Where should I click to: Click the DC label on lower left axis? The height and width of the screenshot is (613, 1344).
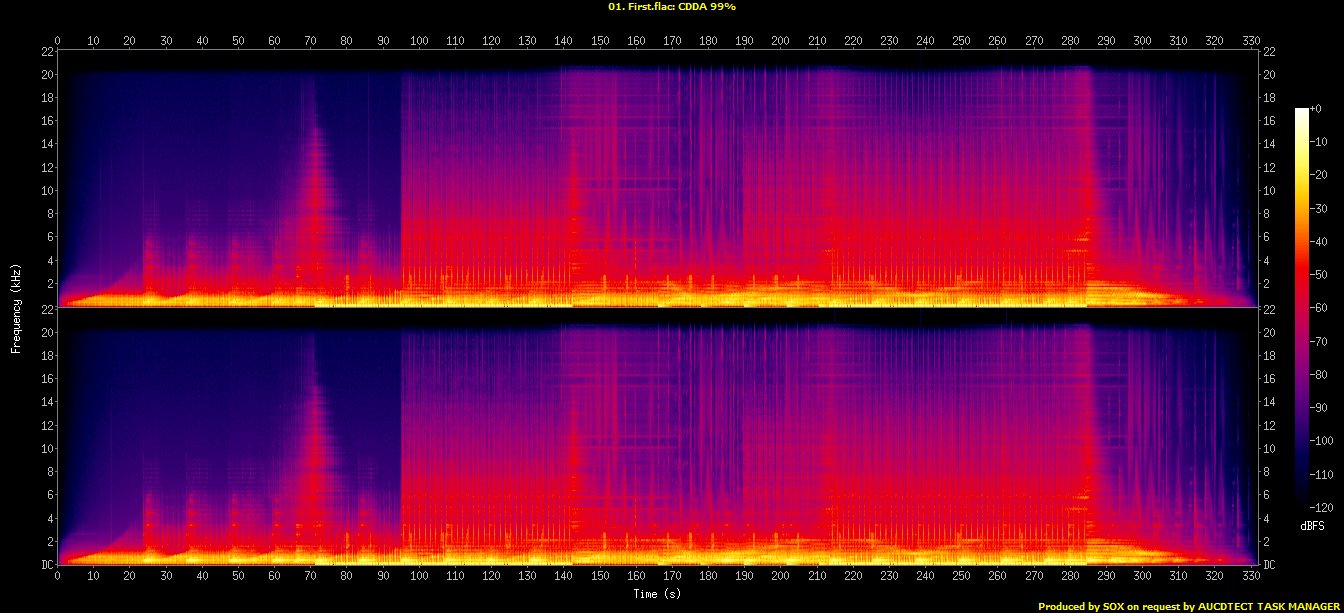point(47,564)
